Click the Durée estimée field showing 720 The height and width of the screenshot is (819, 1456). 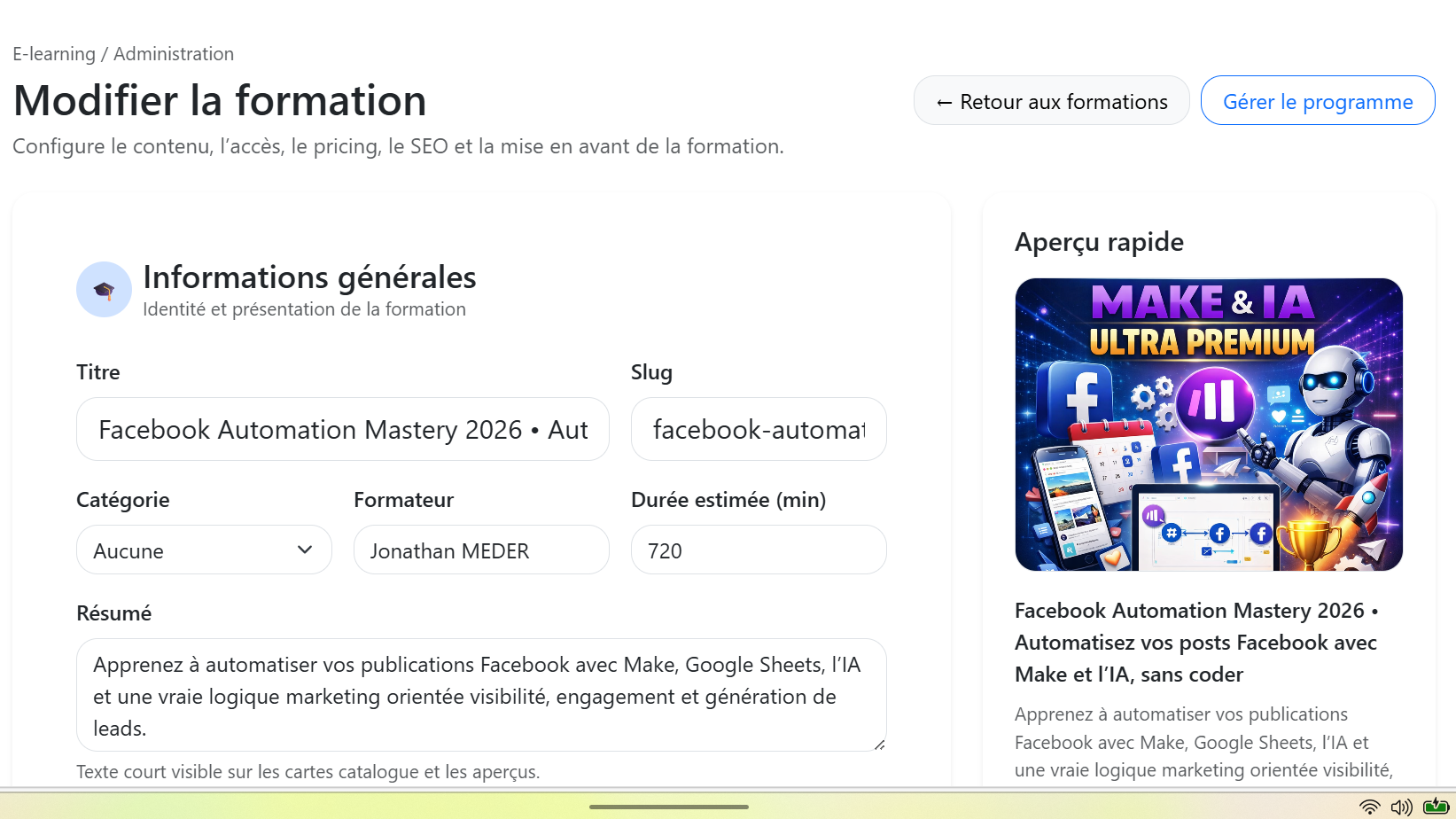758,550
